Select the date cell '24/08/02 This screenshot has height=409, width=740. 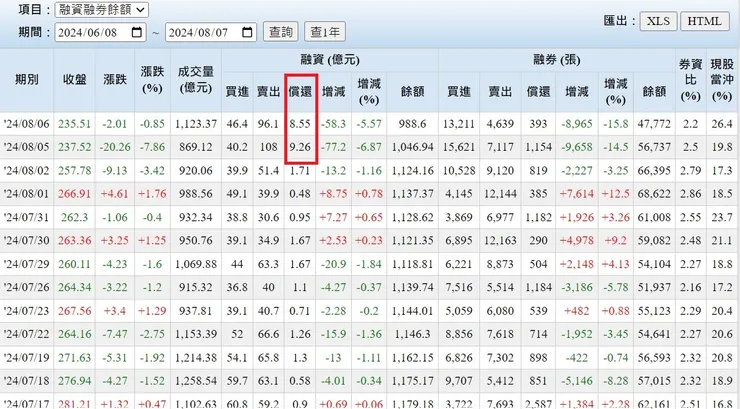tap(26, 171)
